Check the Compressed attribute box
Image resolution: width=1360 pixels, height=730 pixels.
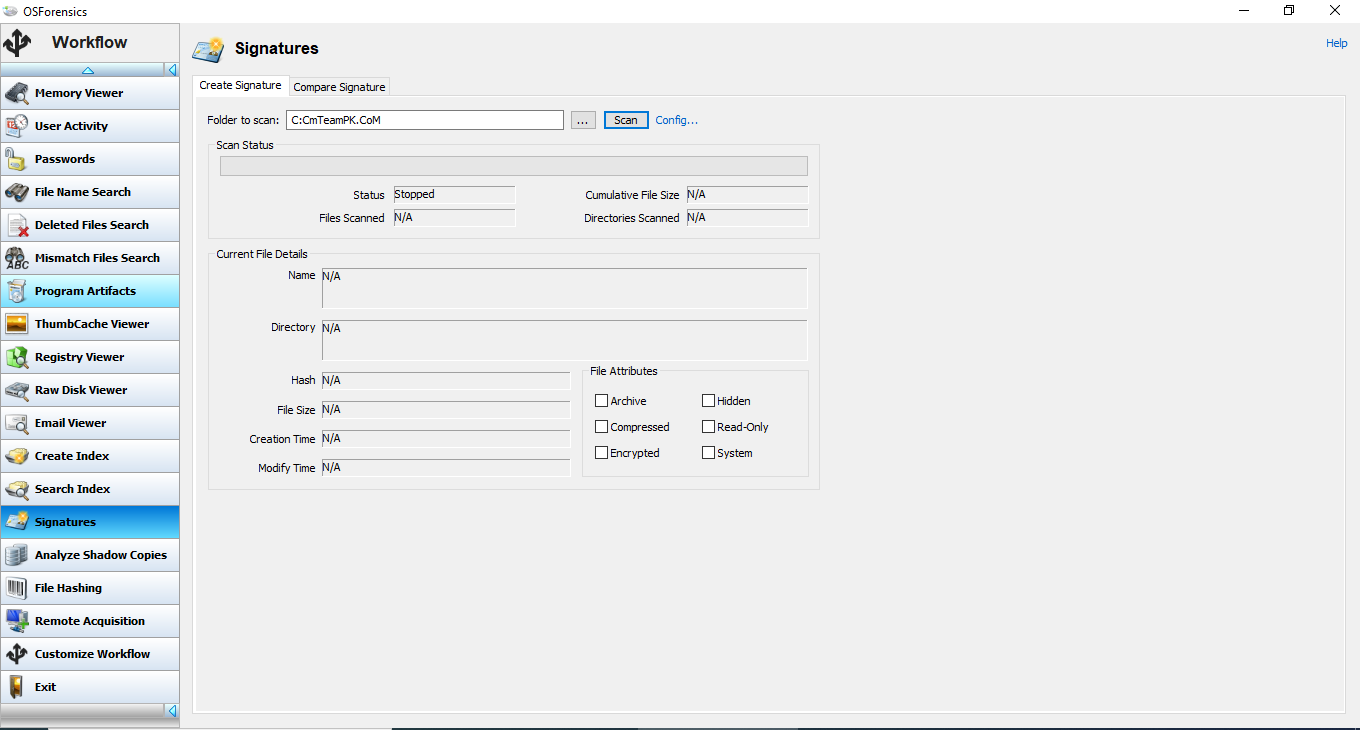point(601,427)
